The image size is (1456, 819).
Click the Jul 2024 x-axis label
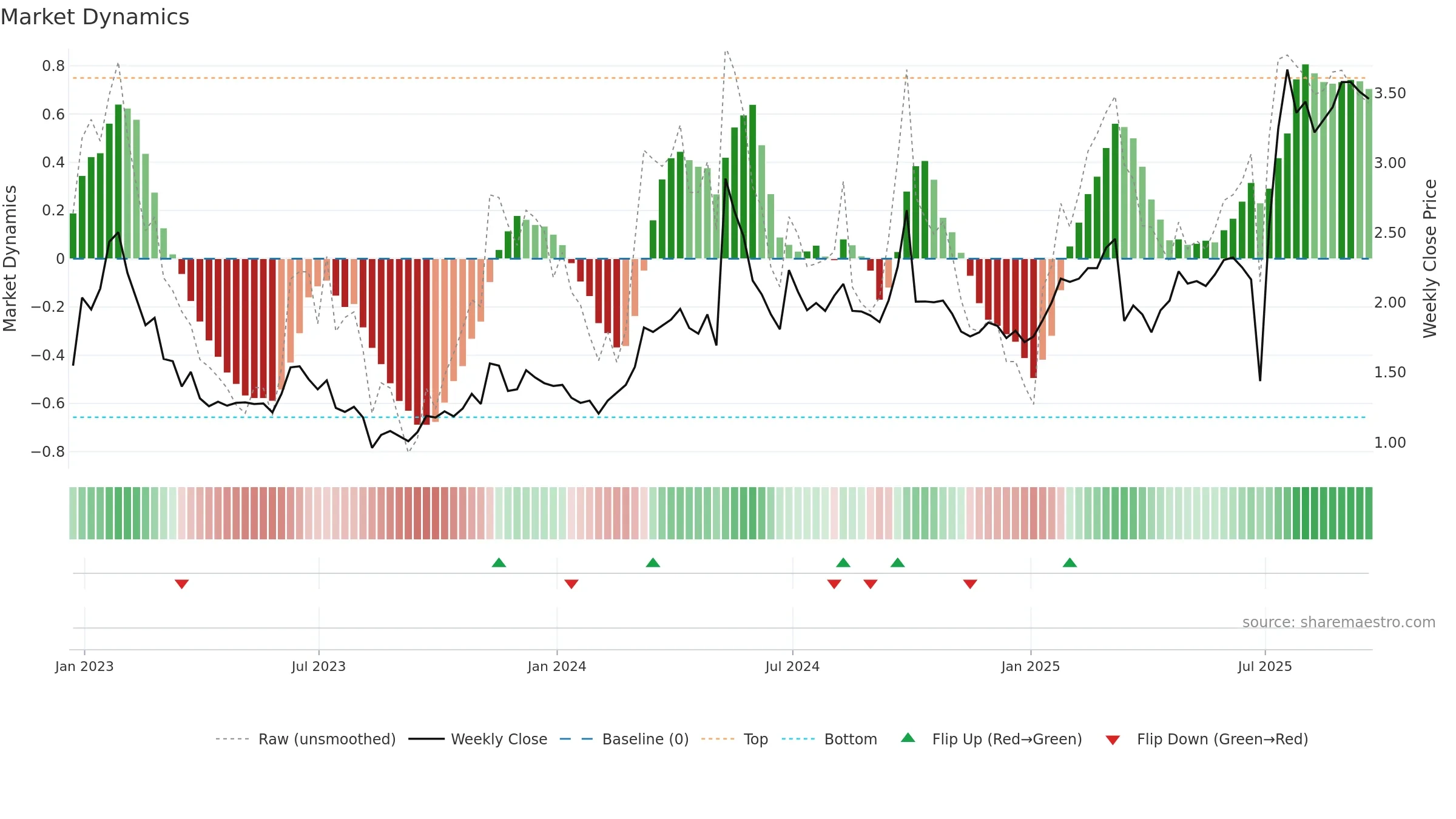click(x=792, y=666)
